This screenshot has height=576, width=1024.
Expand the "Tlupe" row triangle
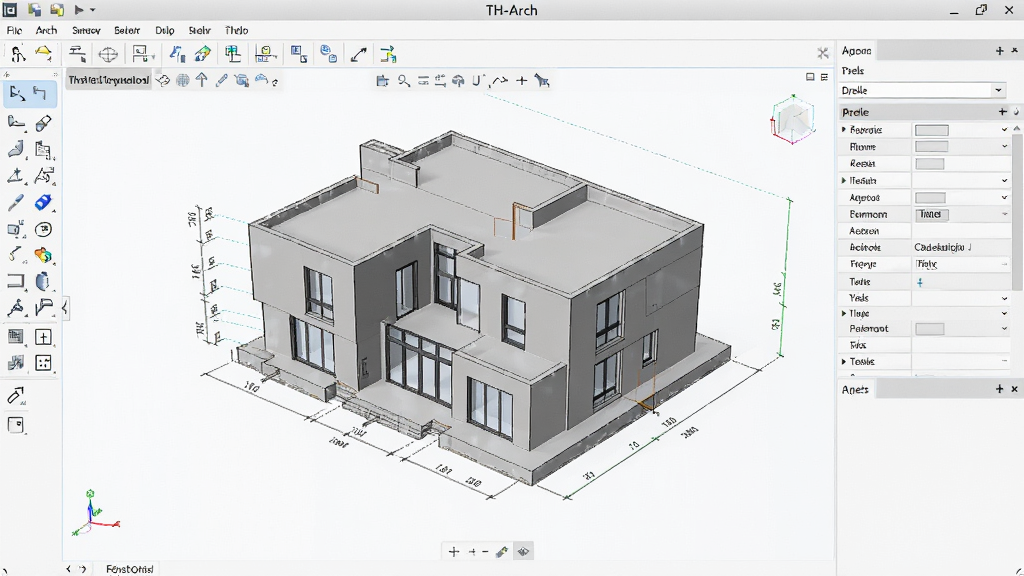tap(844, 313)
